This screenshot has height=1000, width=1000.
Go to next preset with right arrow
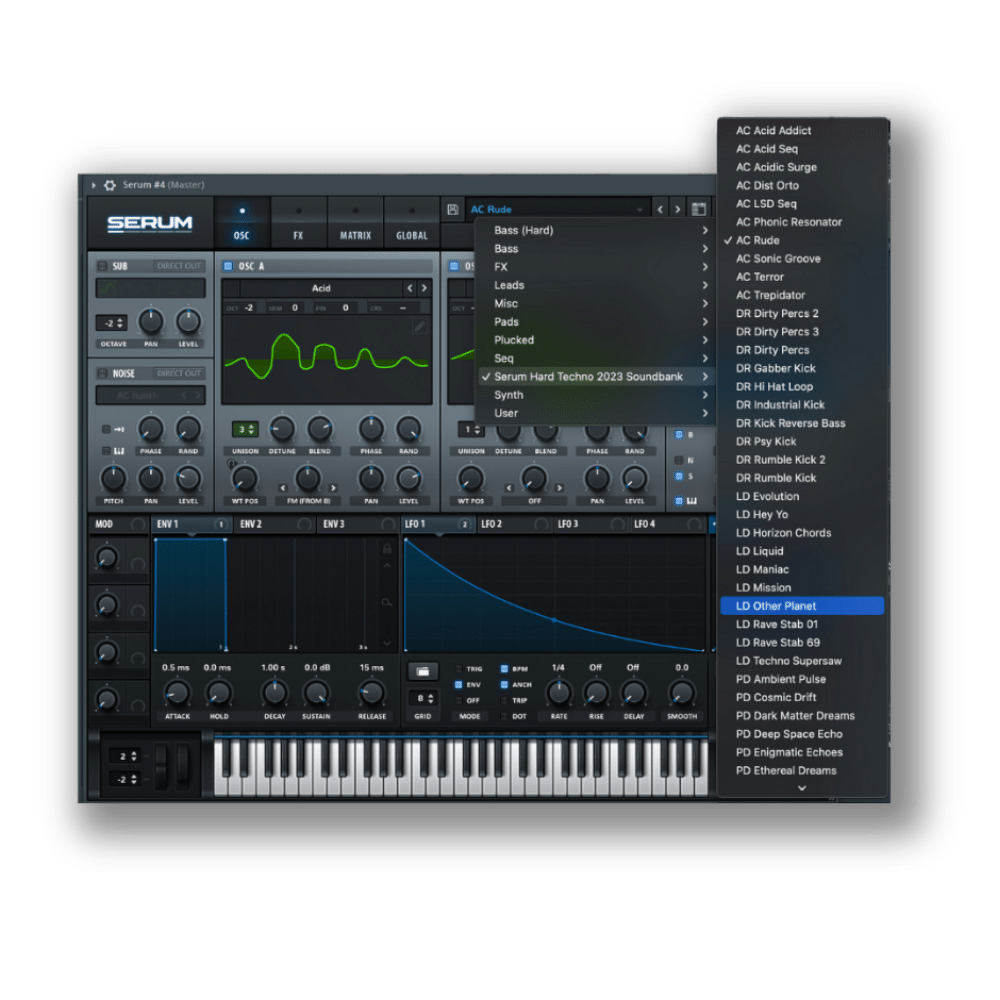677,209
